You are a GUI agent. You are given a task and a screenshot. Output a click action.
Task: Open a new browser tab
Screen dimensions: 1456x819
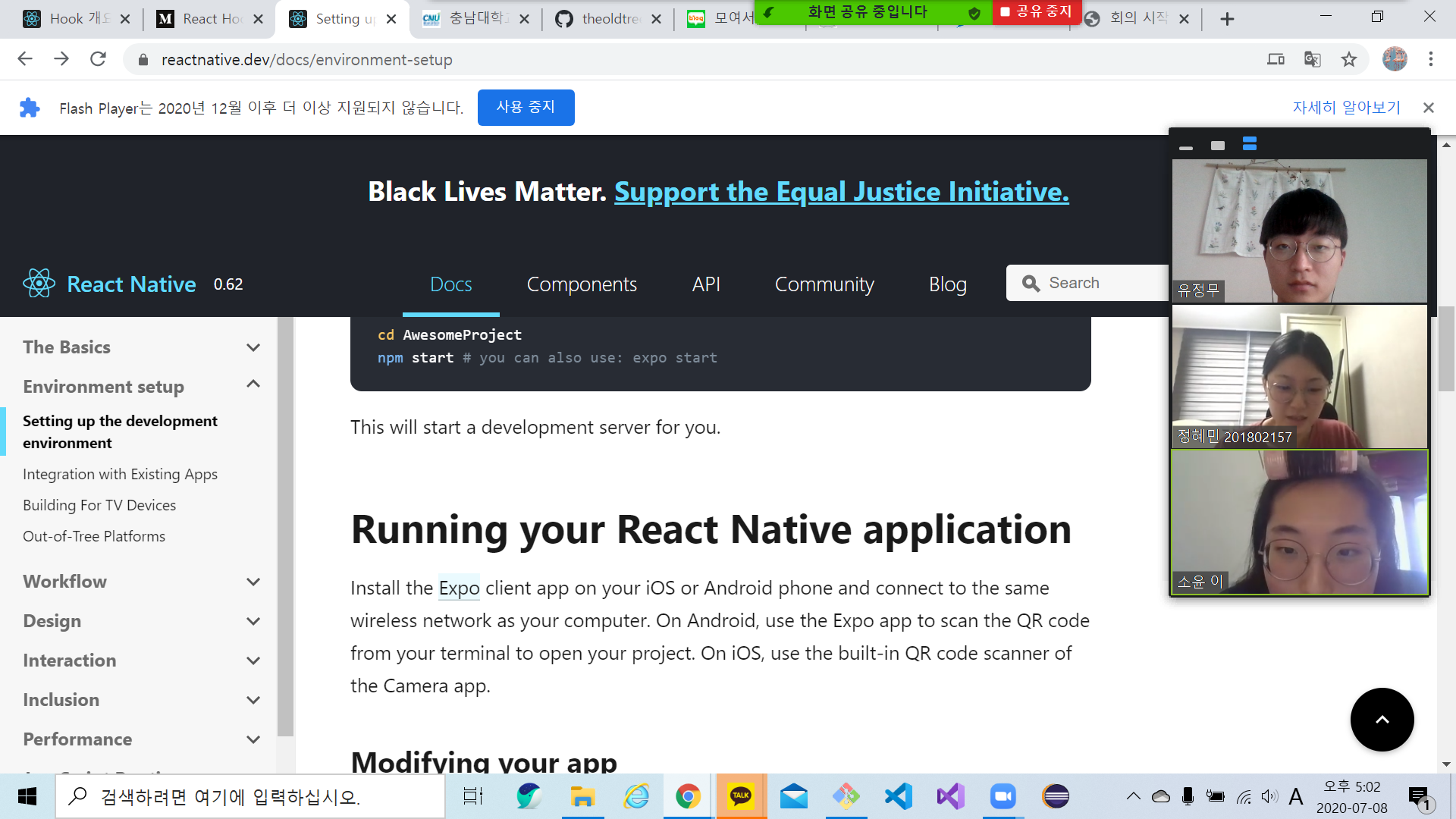(1227, 19)
